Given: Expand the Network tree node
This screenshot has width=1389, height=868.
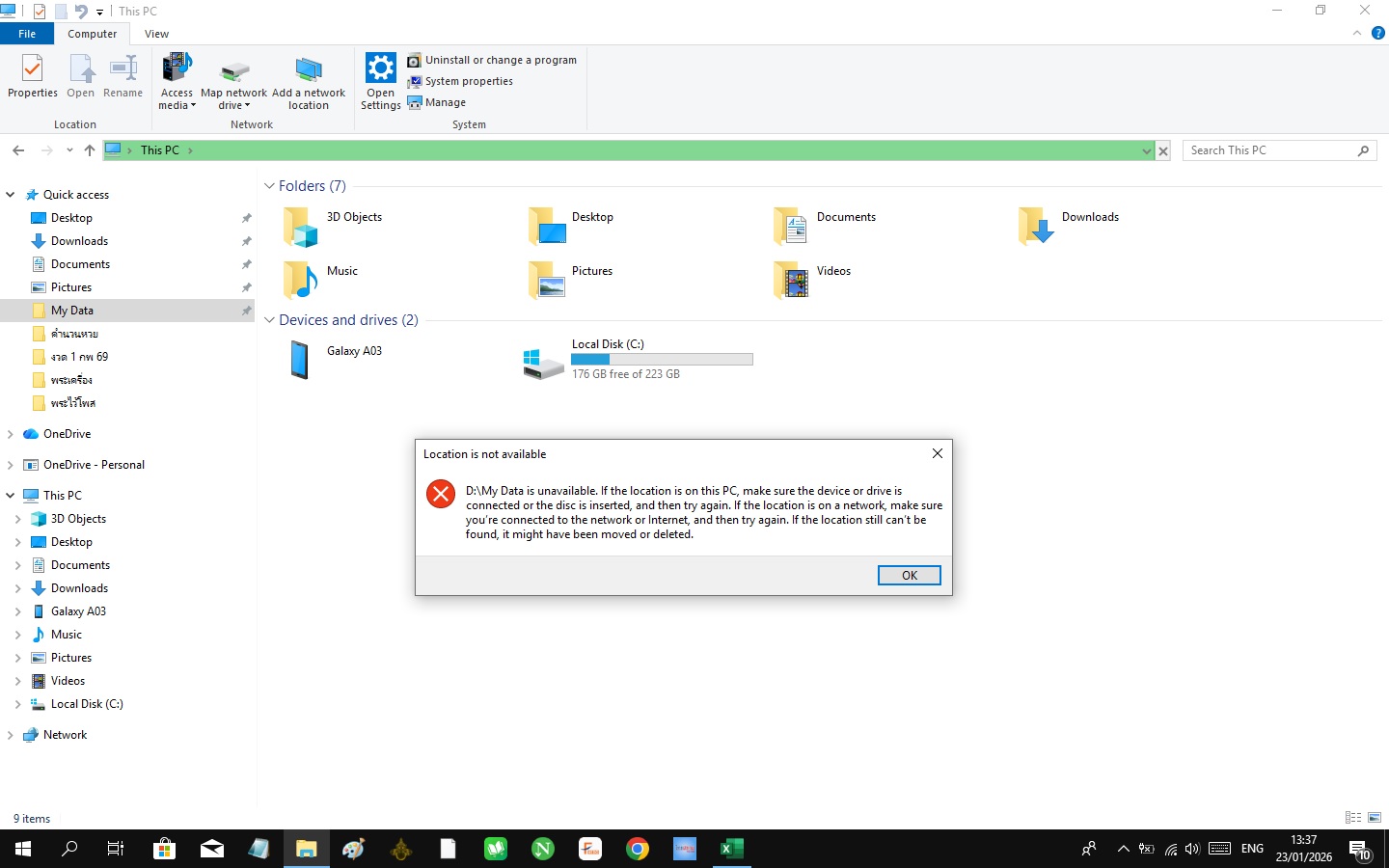Looking at the screenshot, I should [11, 735].
